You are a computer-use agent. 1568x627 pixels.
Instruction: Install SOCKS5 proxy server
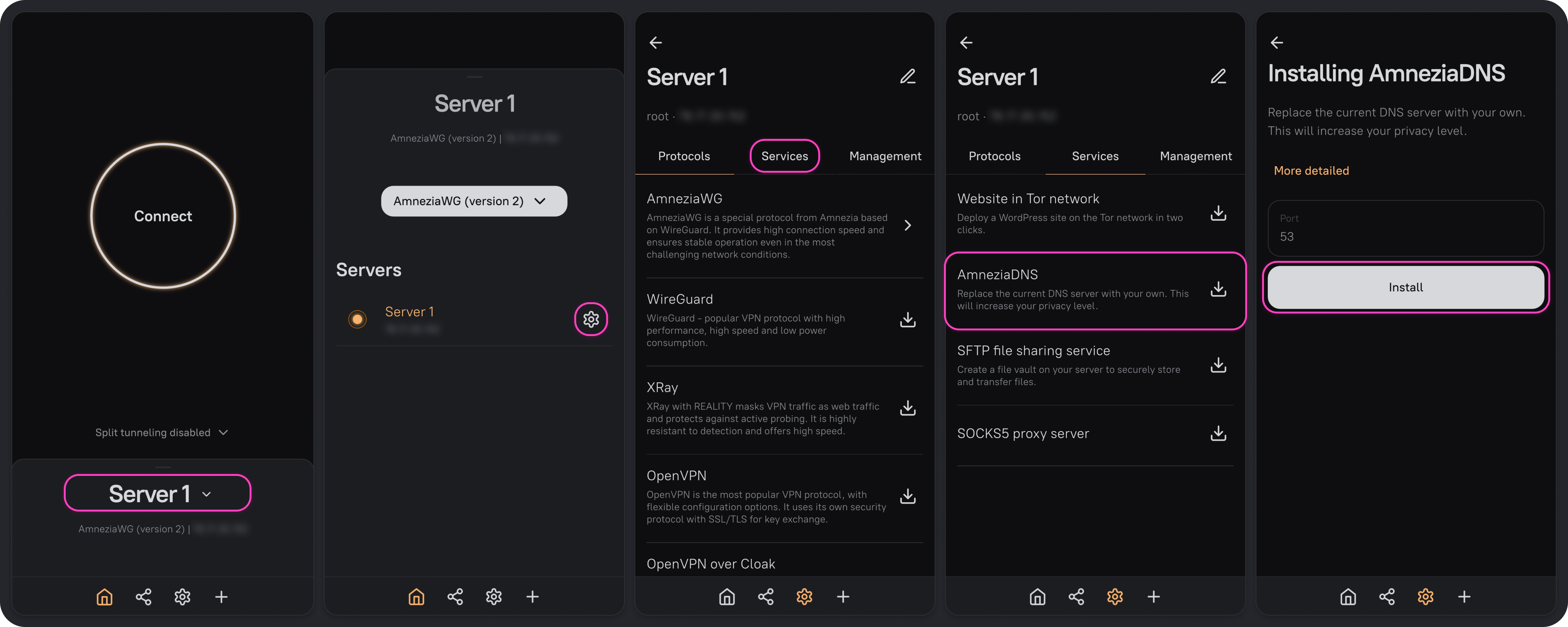tap(1218, 433)
